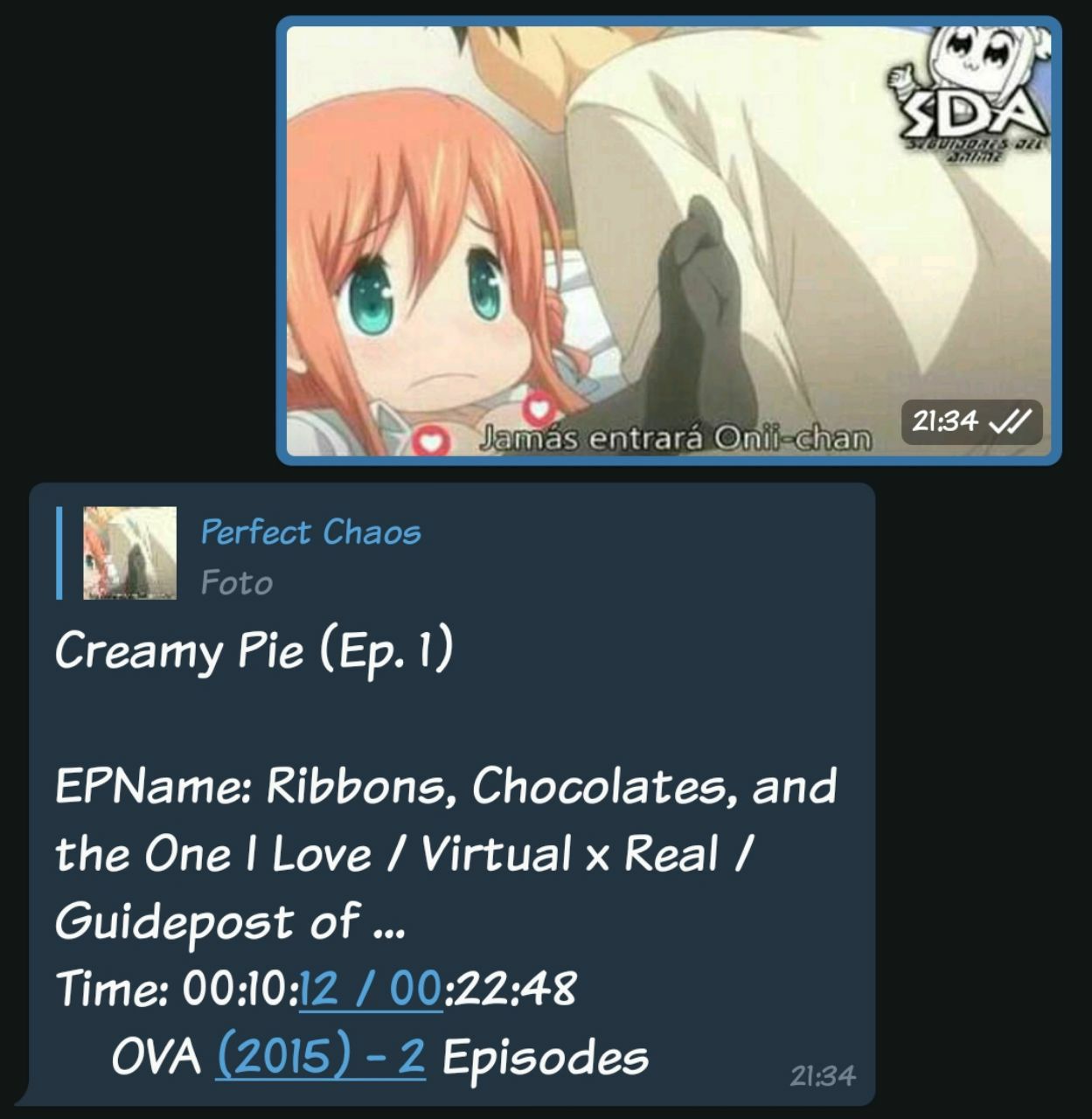This screenshot has height=1119, width=1092.
Task: Click the blue reply quote bar
Action: (x=59, y=553)
